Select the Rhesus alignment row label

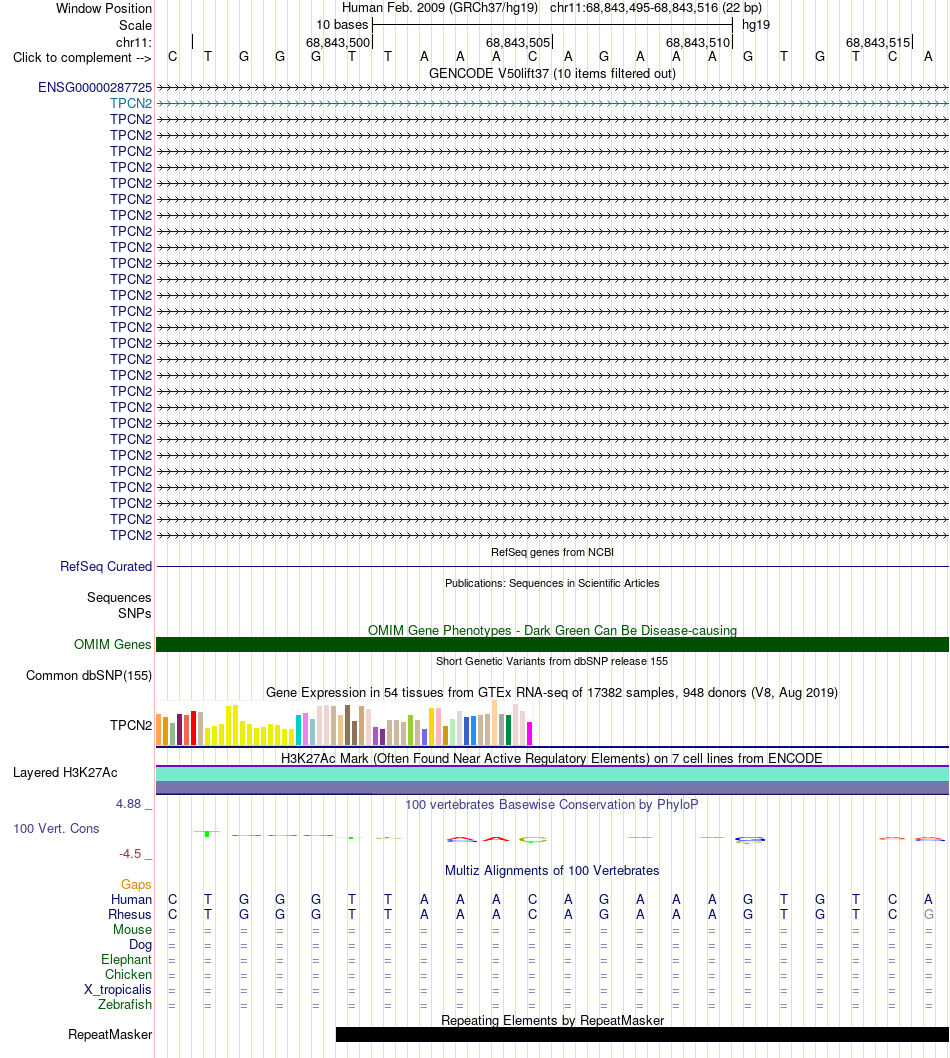click(x=130, y=914)
